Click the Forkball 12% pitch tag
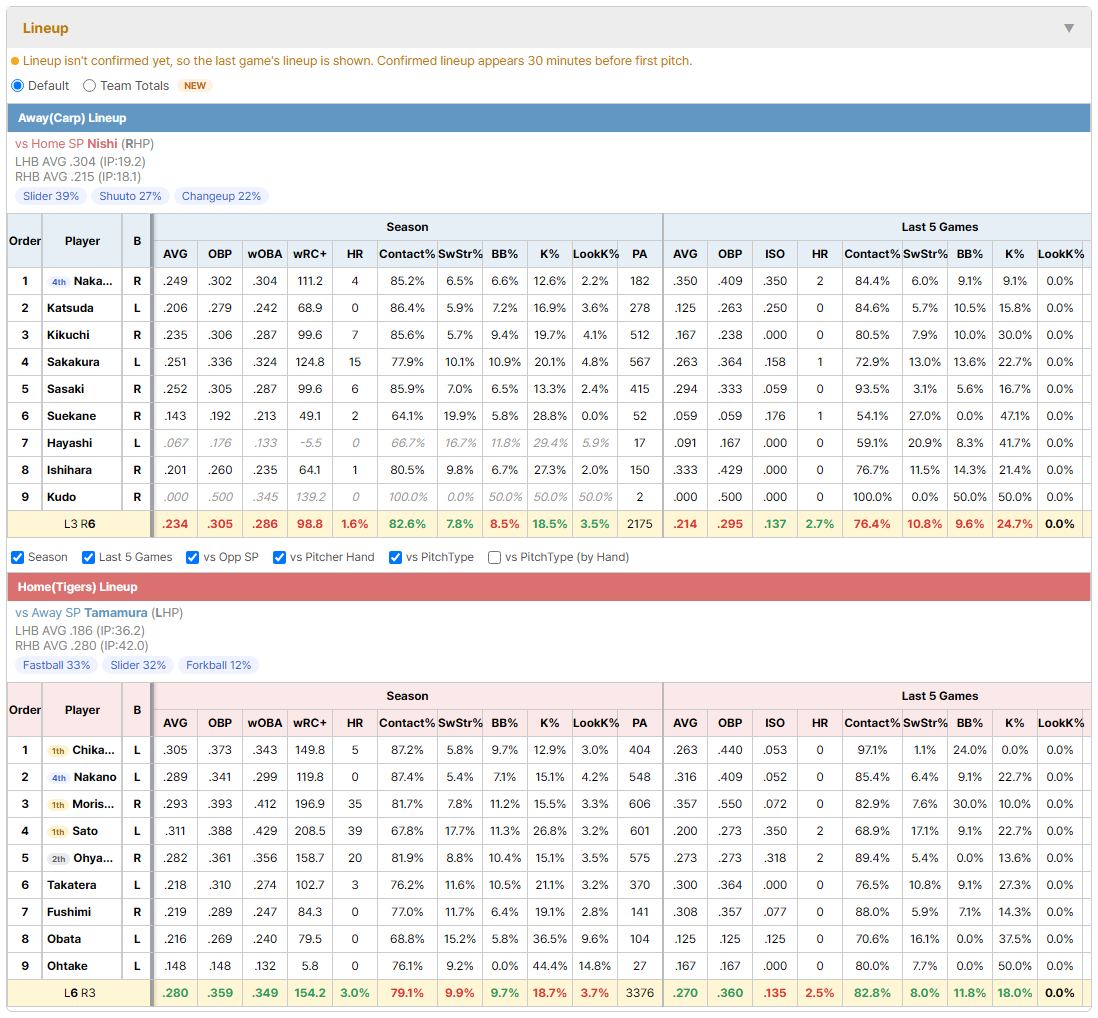The image size is (1098, 1018). [218, 665]
